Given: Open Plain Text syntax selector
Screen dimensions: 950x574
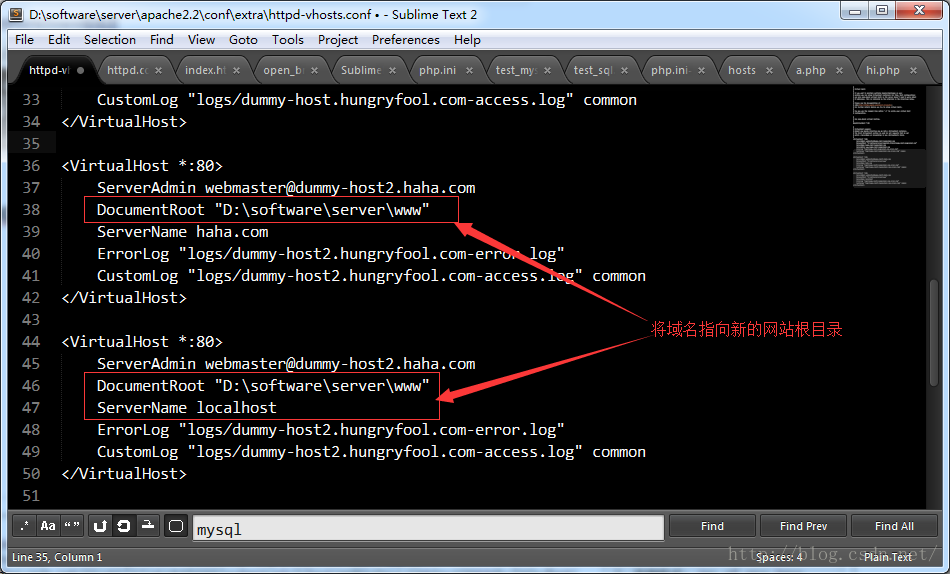Looking at the screenshot, I should (888, 557).
